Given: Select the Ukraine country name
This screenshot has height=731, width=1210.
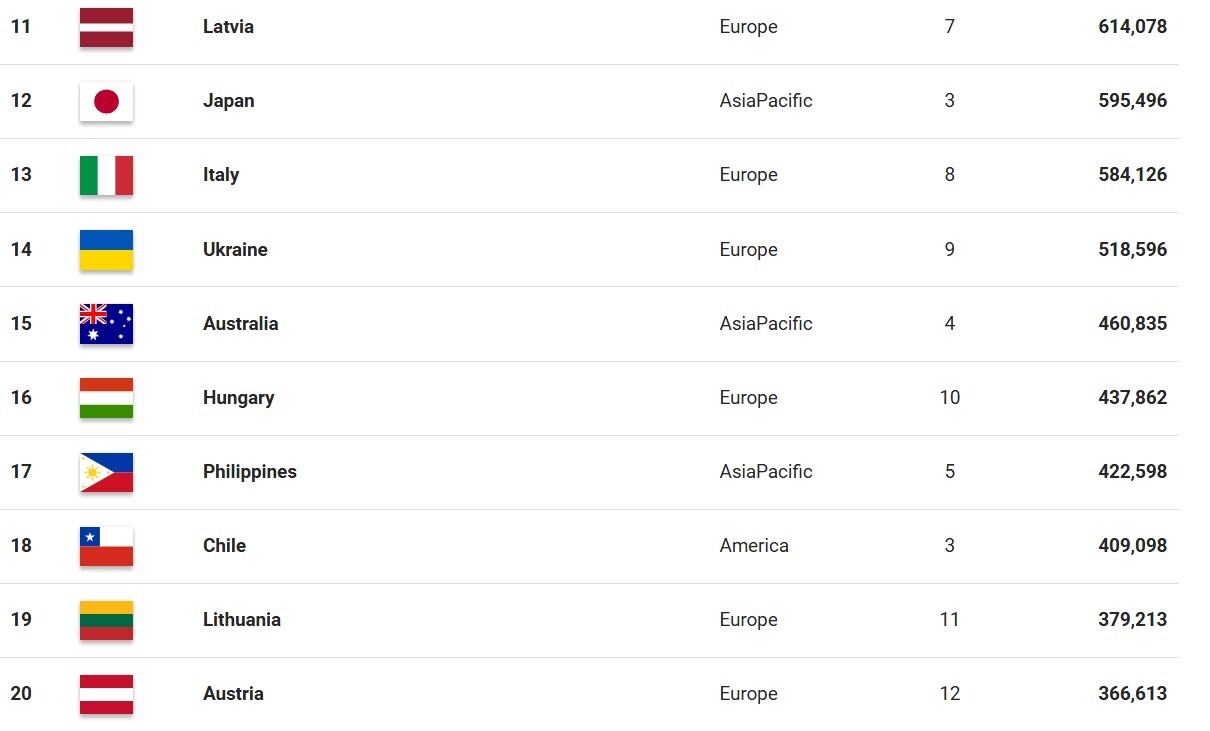Looking at the screenshot, I should (x=235, y=249).
